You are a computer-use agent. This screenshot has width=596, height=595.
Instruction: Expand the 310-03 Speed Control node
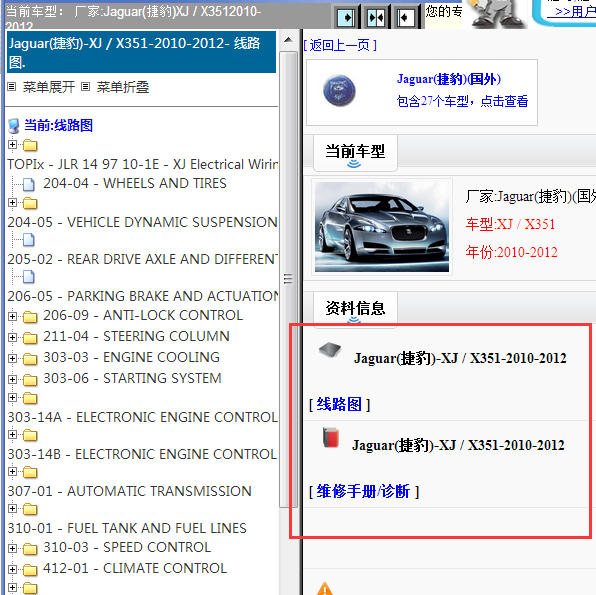(12, 548)
